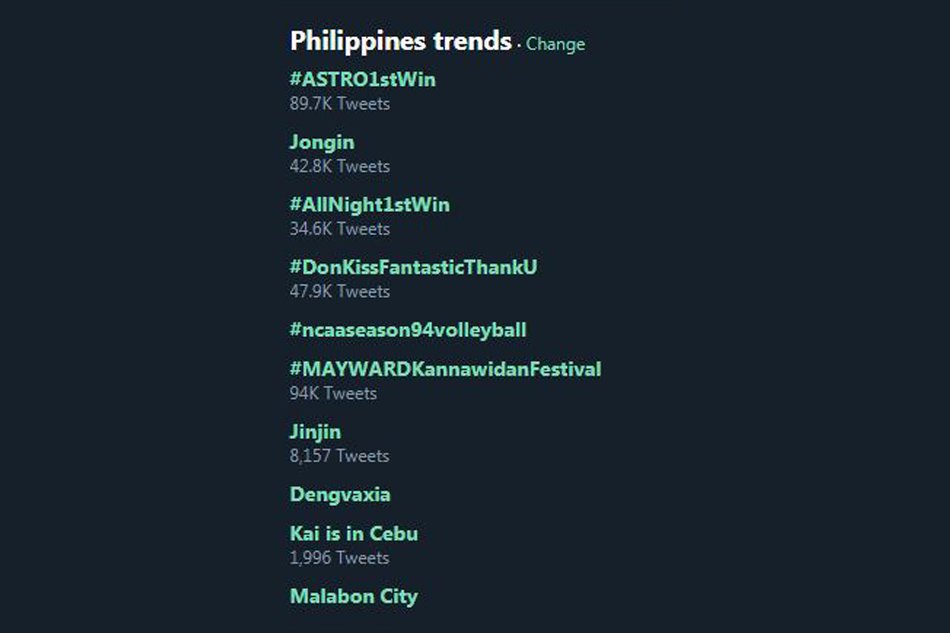The image size is (950, 633).
Task: Select the 34.6K Tweets count text
Action: click(339, 229)
